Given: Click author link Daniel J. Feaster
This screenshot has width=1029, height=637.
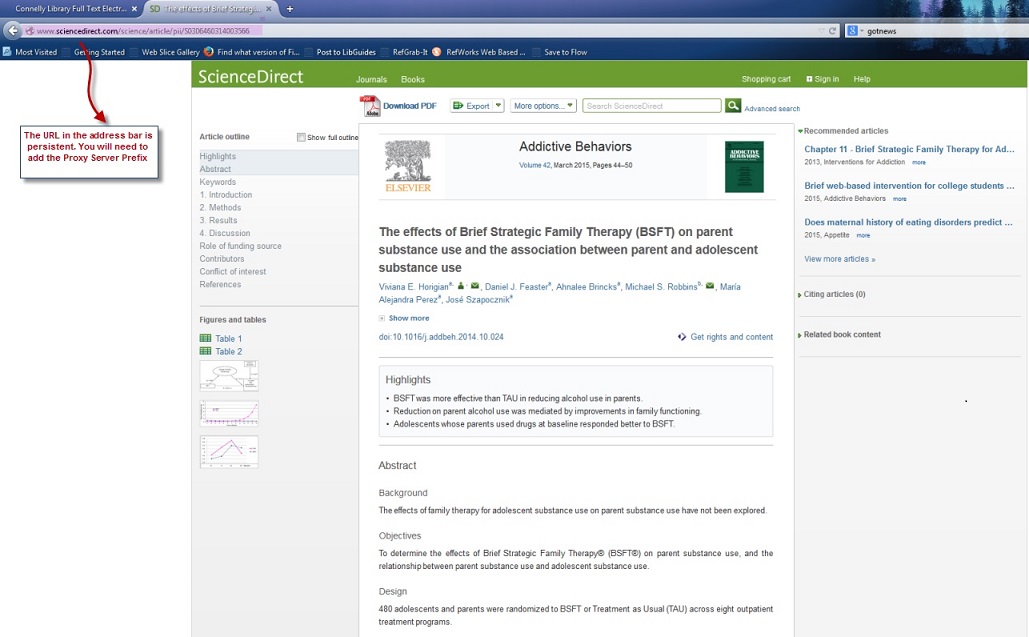Looking at the screenshot, I should click(x=516, y=287).
